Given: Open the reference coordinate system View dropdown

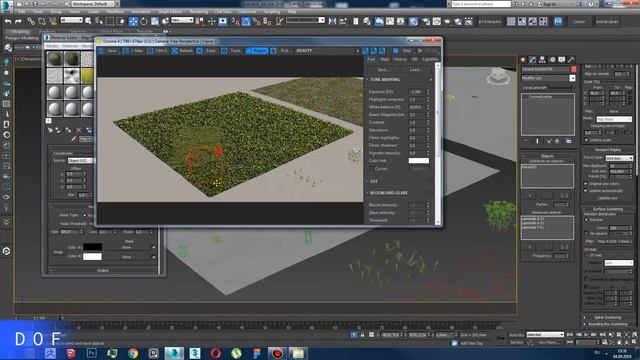Looking at the screenshot, I should click(182, 20).
